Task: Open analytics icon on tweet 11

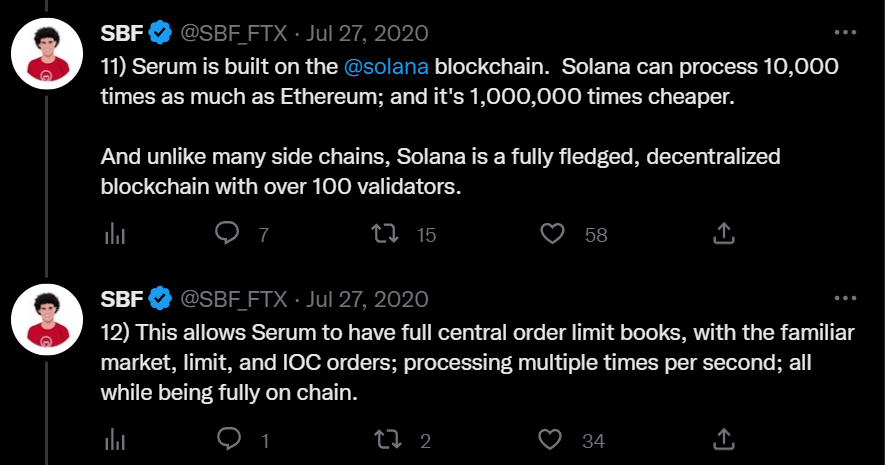Action: click(x=115, y=234)
